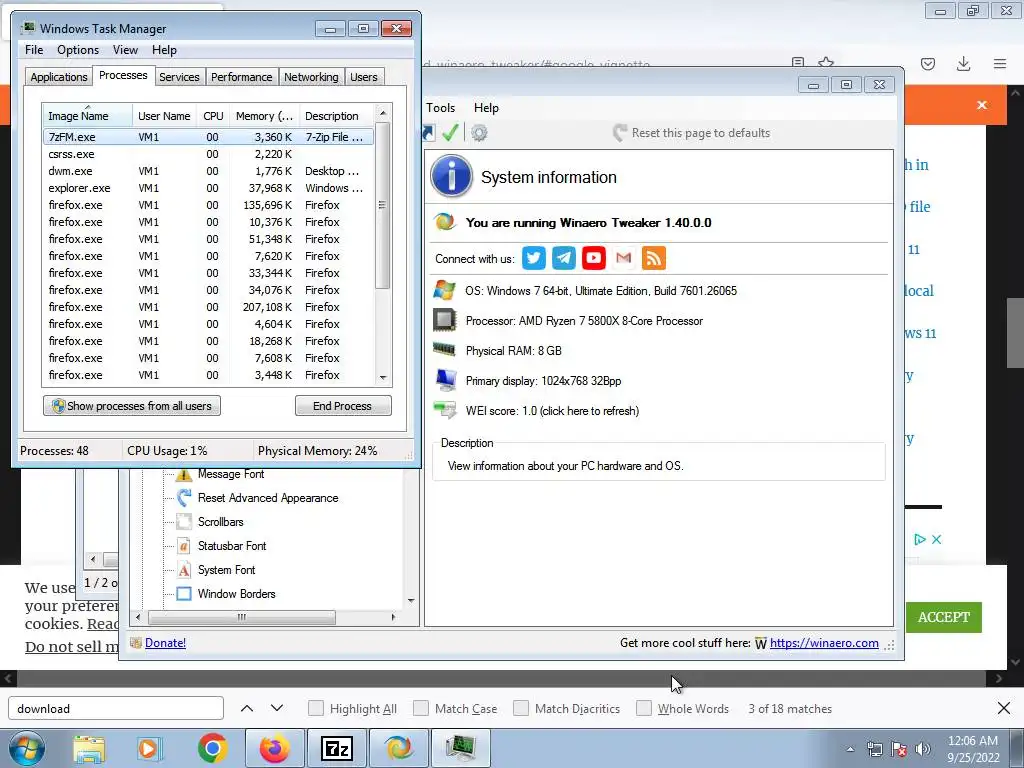Toggle Match Diacritics checkbox
Image resolution: width=1024 pixels, height=768 pixels.
[x=520, y=708]
